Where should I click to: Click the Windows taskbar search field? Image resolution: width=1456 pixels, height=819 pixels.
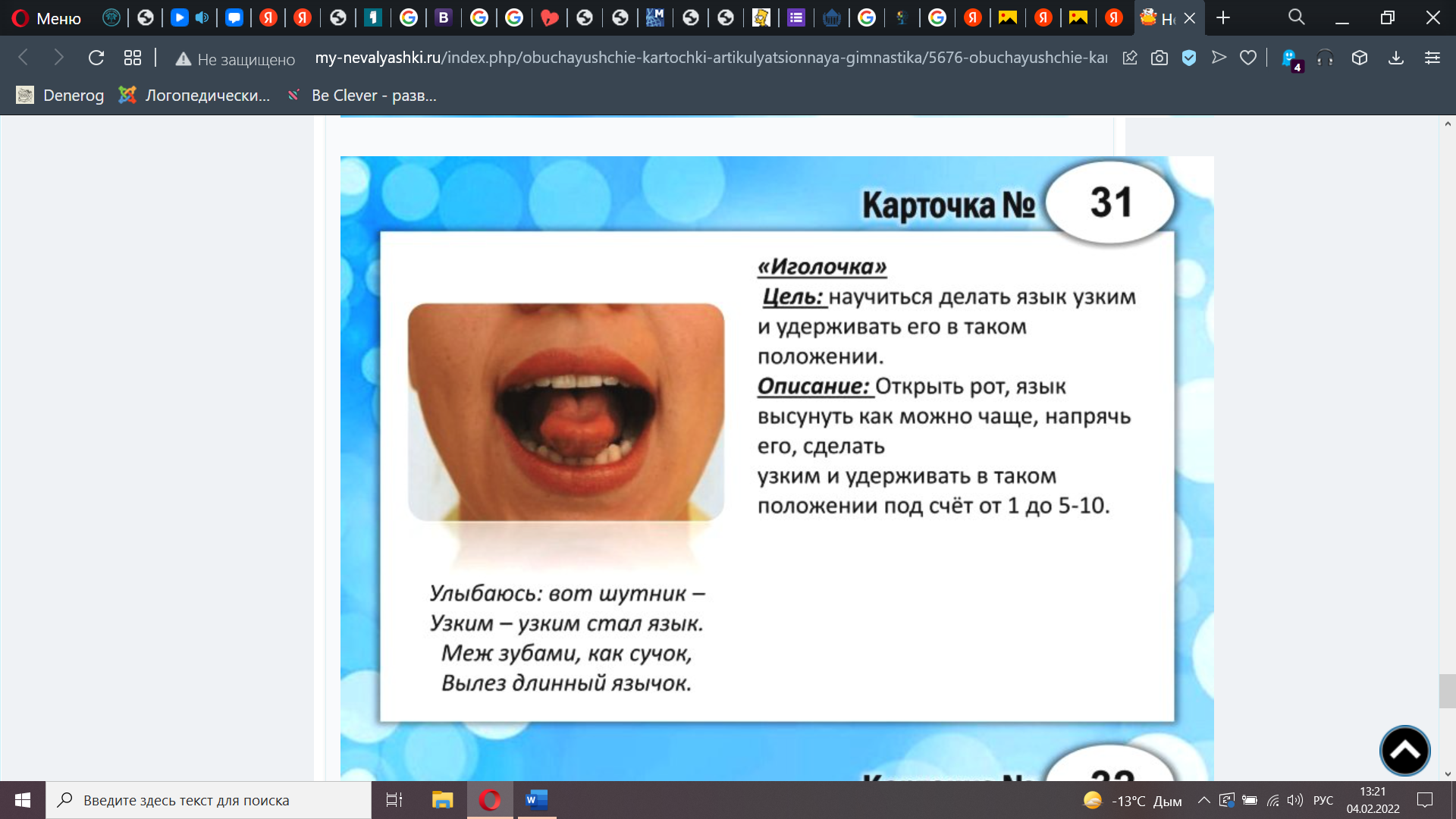[209, 800]
